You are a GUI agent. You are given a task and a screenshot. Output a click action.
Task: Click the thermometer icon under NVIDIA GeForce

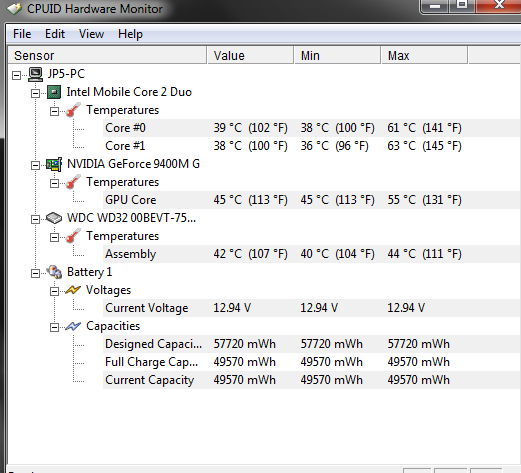pyautogui.click(x=73, y=182)
